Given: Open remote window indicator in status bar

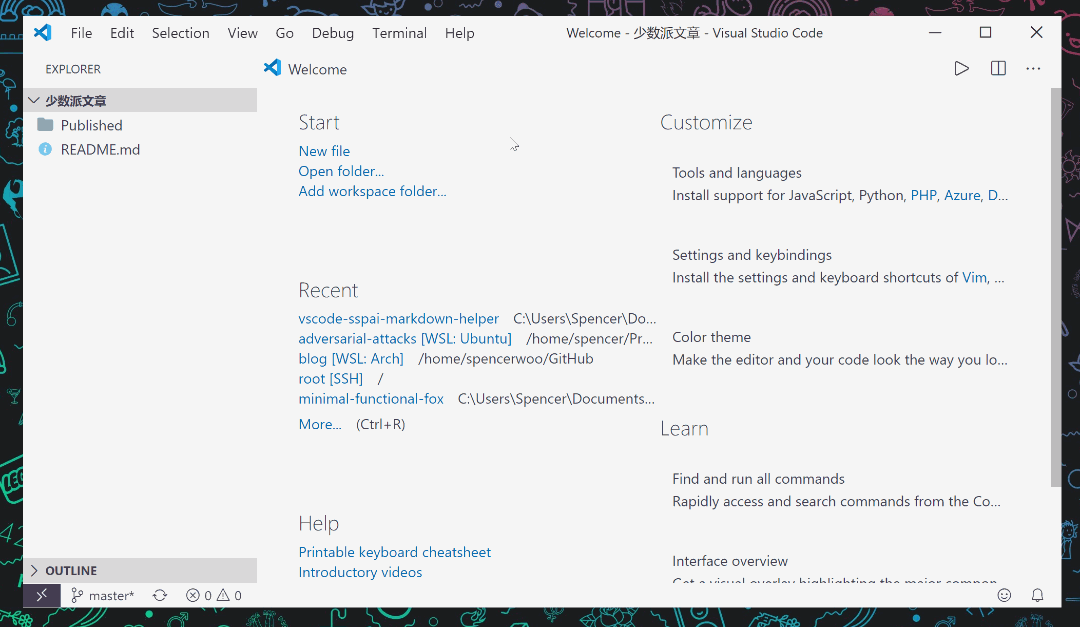Looking at the screenshot, I should (42, 595).
